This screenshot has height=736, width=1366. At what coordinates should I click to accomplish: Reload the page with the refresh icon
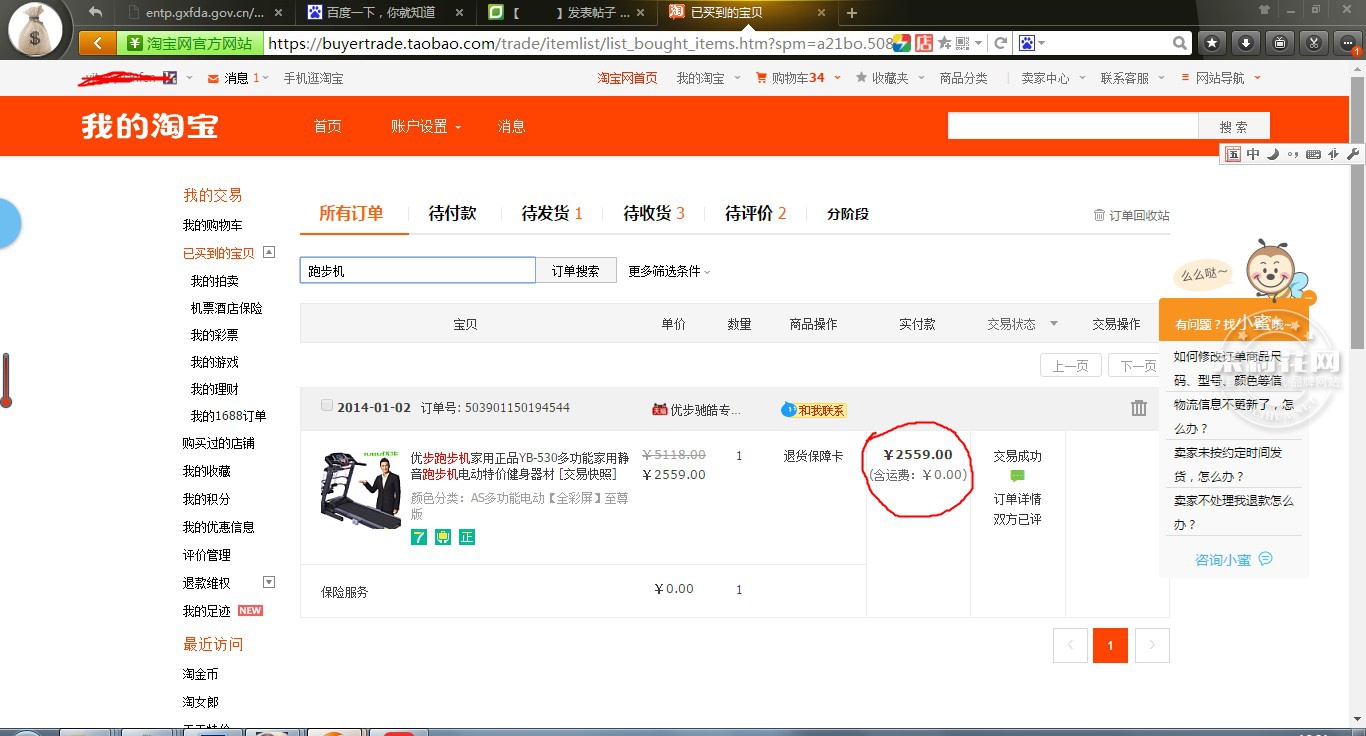click(1000, 43)
